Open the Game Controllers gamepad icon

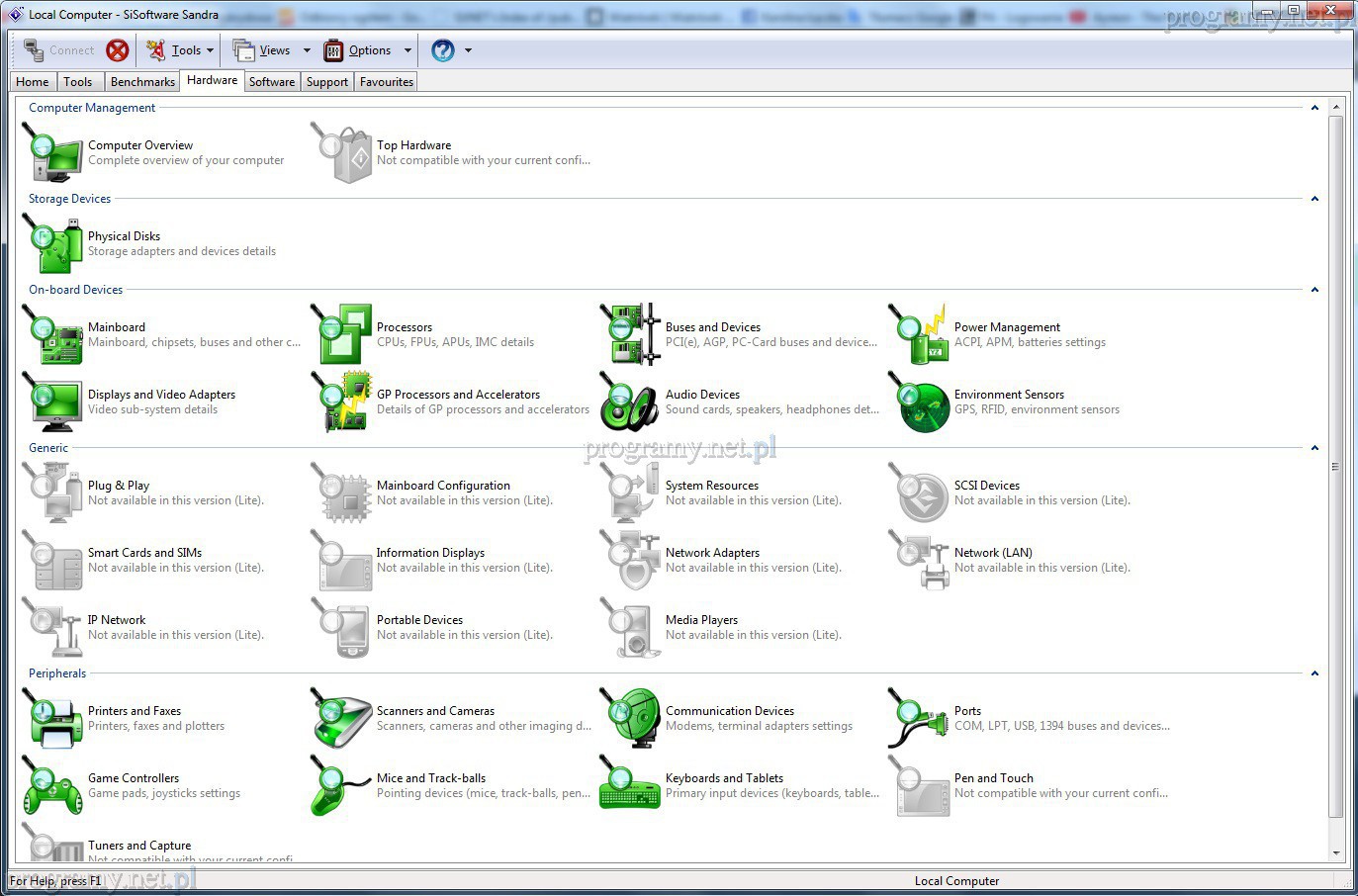(53, 787)
